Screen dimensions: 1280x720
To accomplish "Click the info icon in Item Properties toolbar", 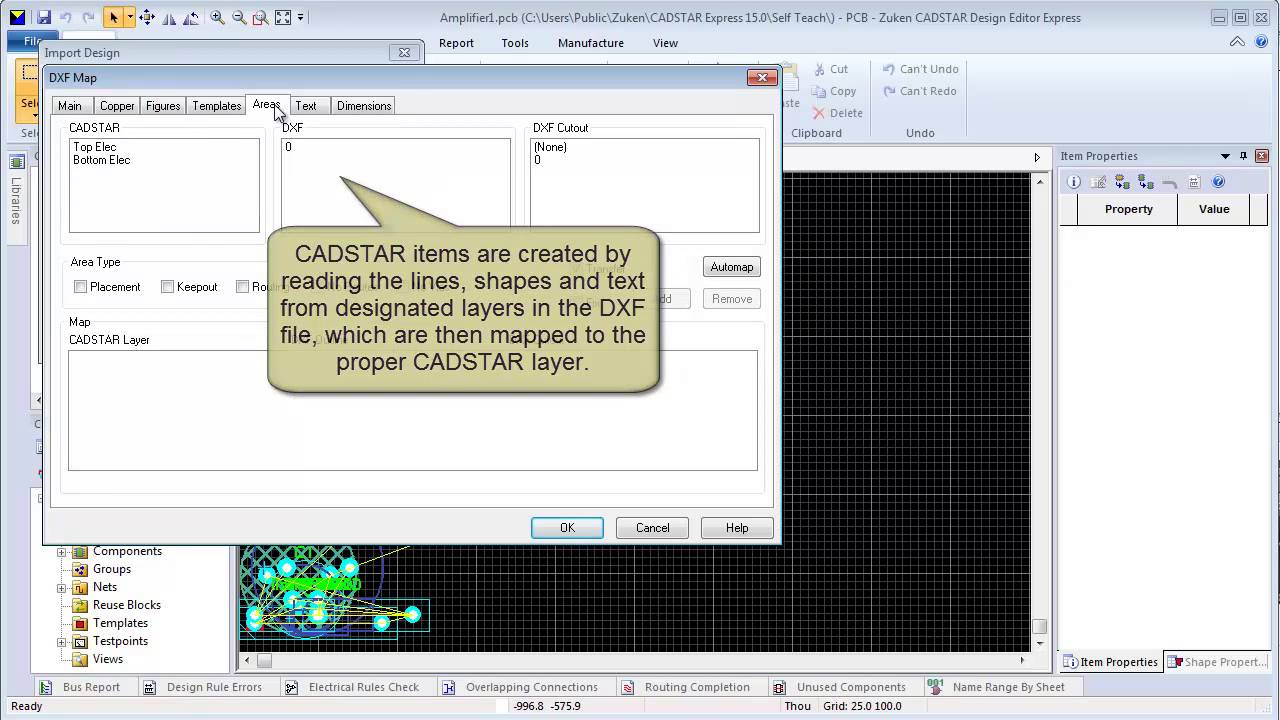I will [x=1074, y=182].
